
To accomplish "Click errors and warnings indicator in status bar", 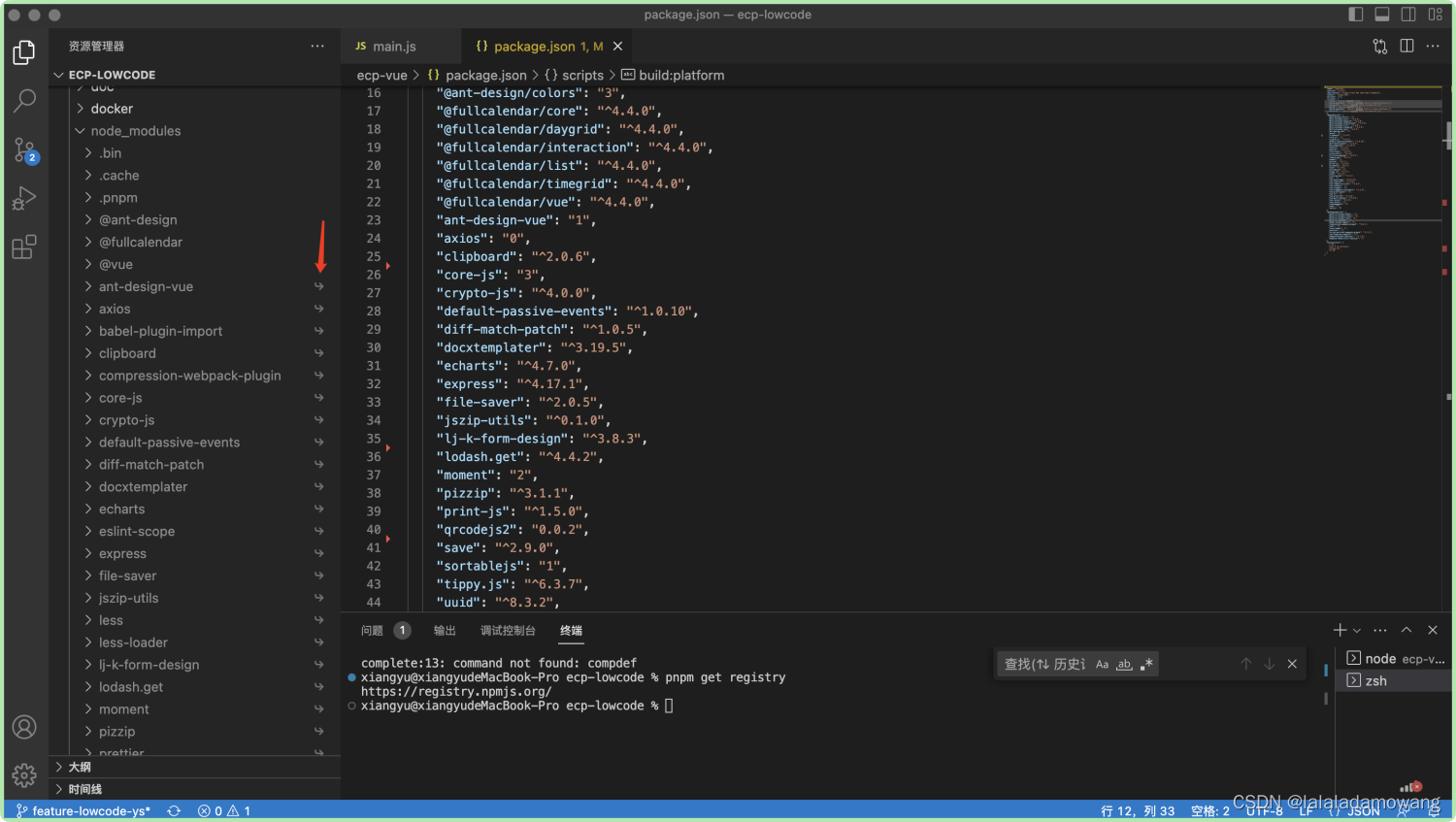I will pyautogui.click(x=224, y=810).
